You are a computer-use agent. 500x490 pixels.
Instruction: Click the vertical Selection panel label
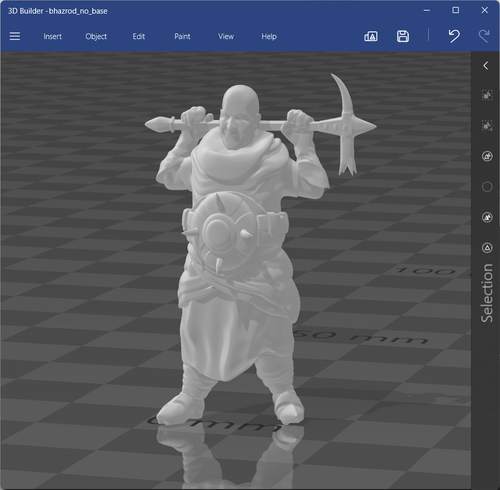coord(487,293)
